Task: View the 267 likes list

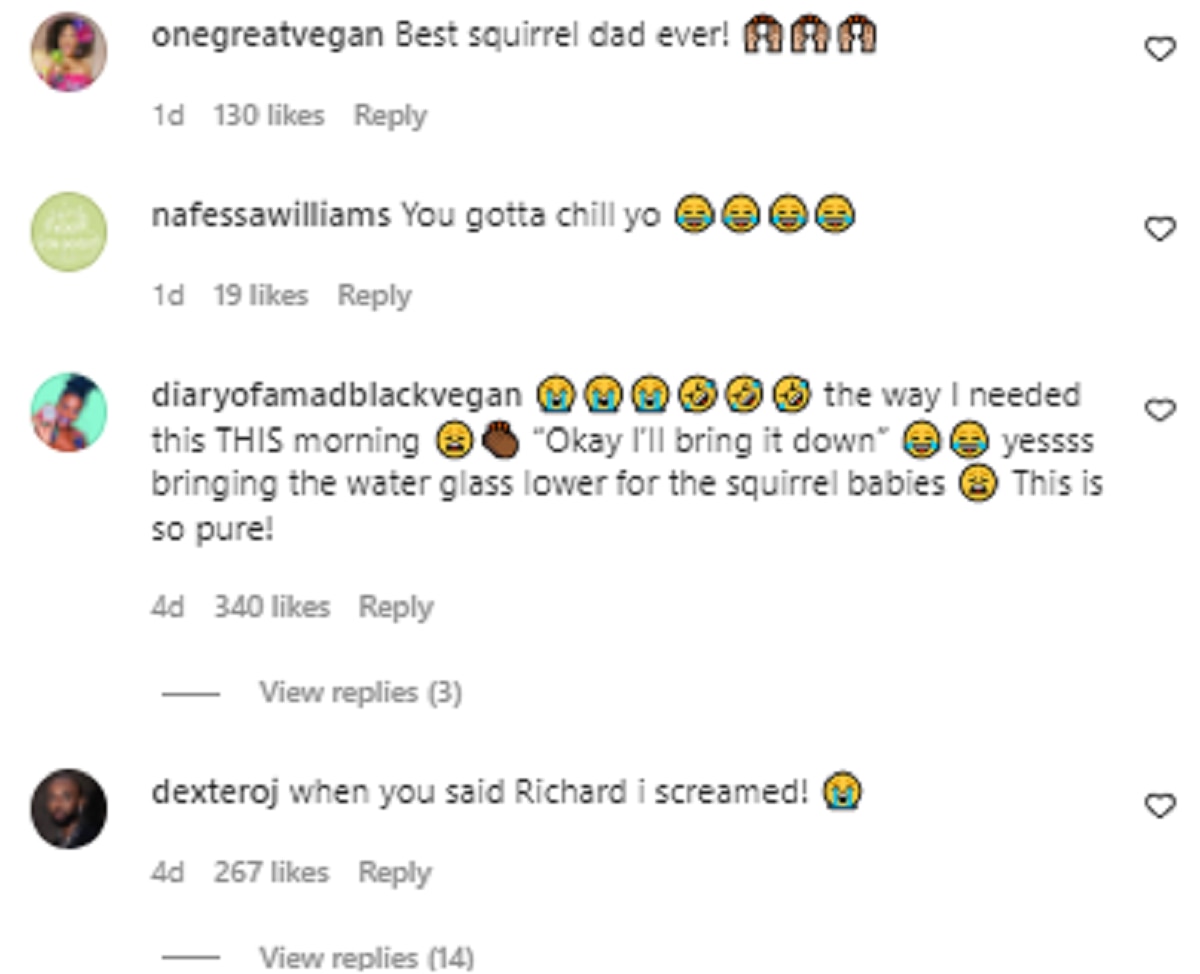Action: click(271, 873)
